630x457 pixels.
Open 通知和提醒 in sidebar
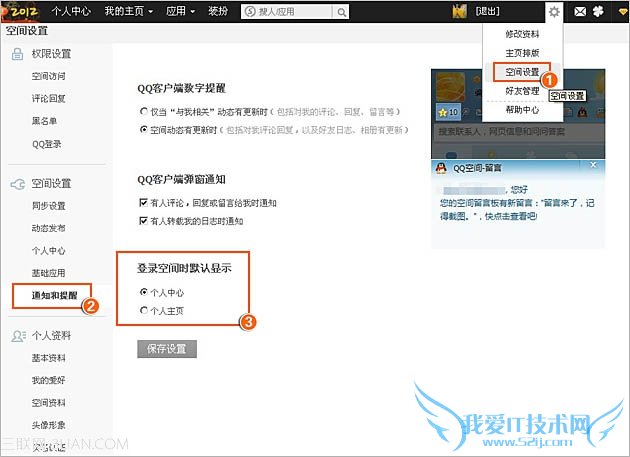54,295
